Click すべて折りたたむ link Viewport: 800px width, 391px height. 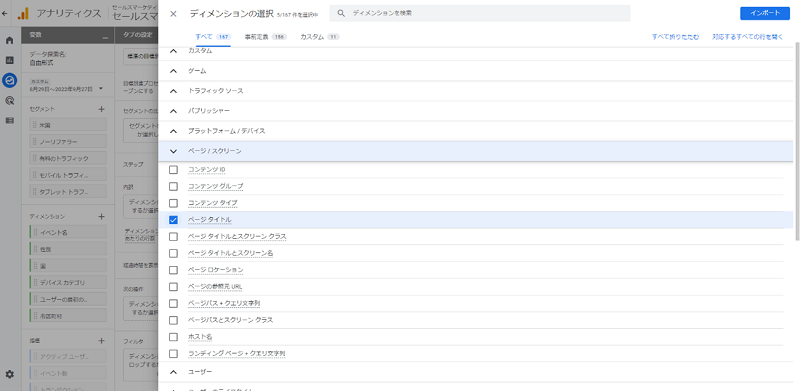[x=676, y=37]
